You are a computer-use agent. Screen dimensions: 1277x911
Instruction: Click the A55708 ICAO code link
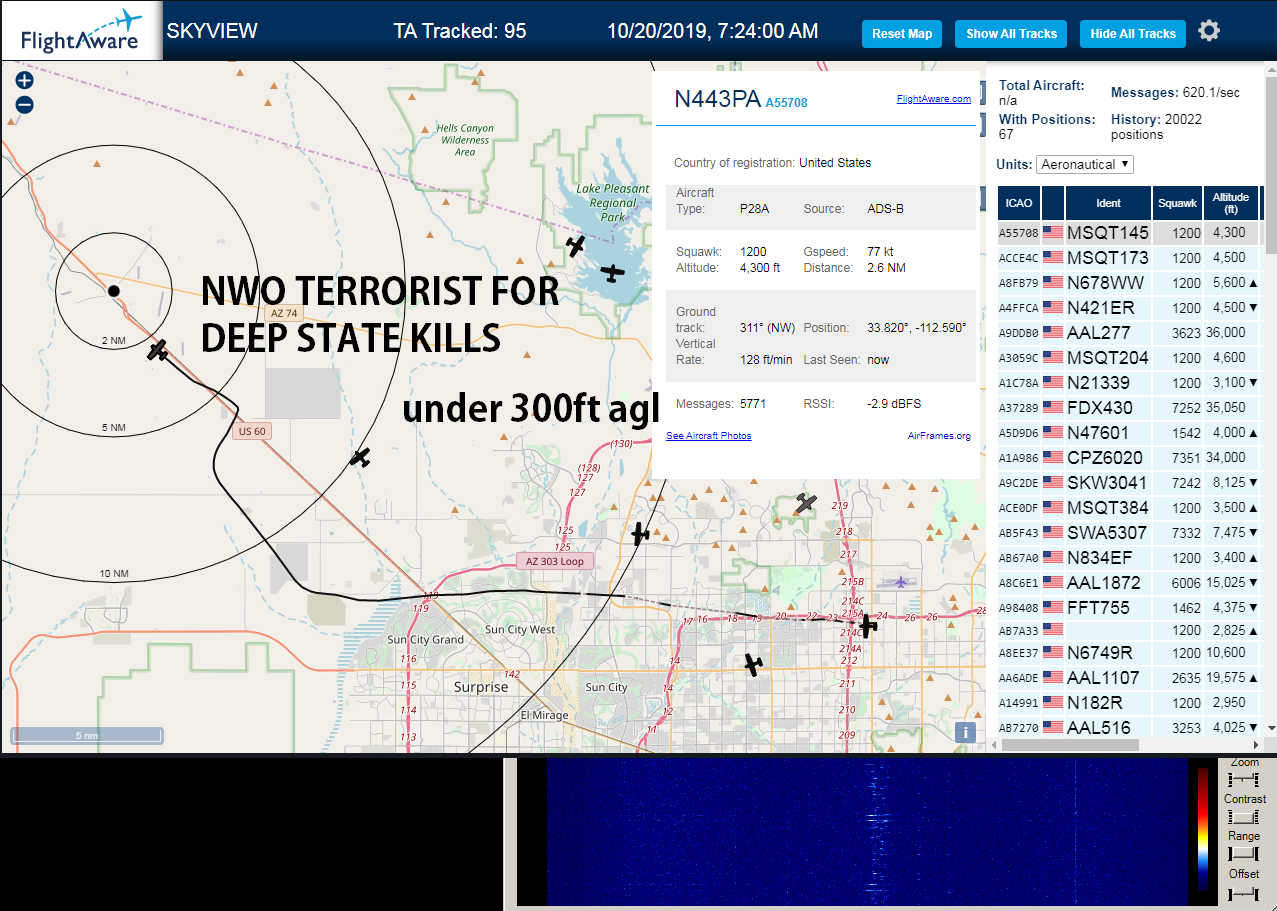tap(786, 102)
